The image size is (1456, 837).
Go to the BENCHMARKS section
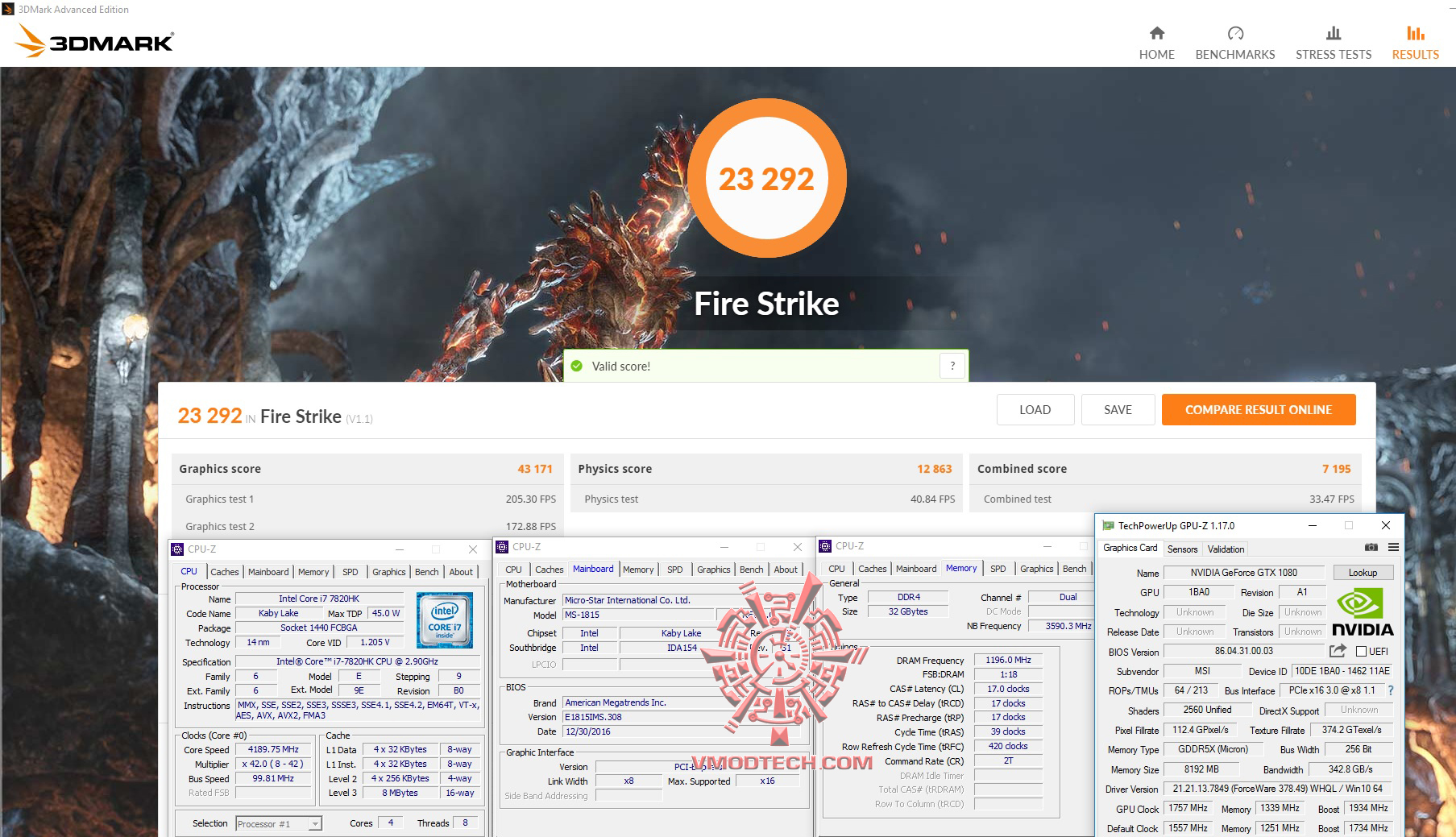click(x=1234, y=44)
